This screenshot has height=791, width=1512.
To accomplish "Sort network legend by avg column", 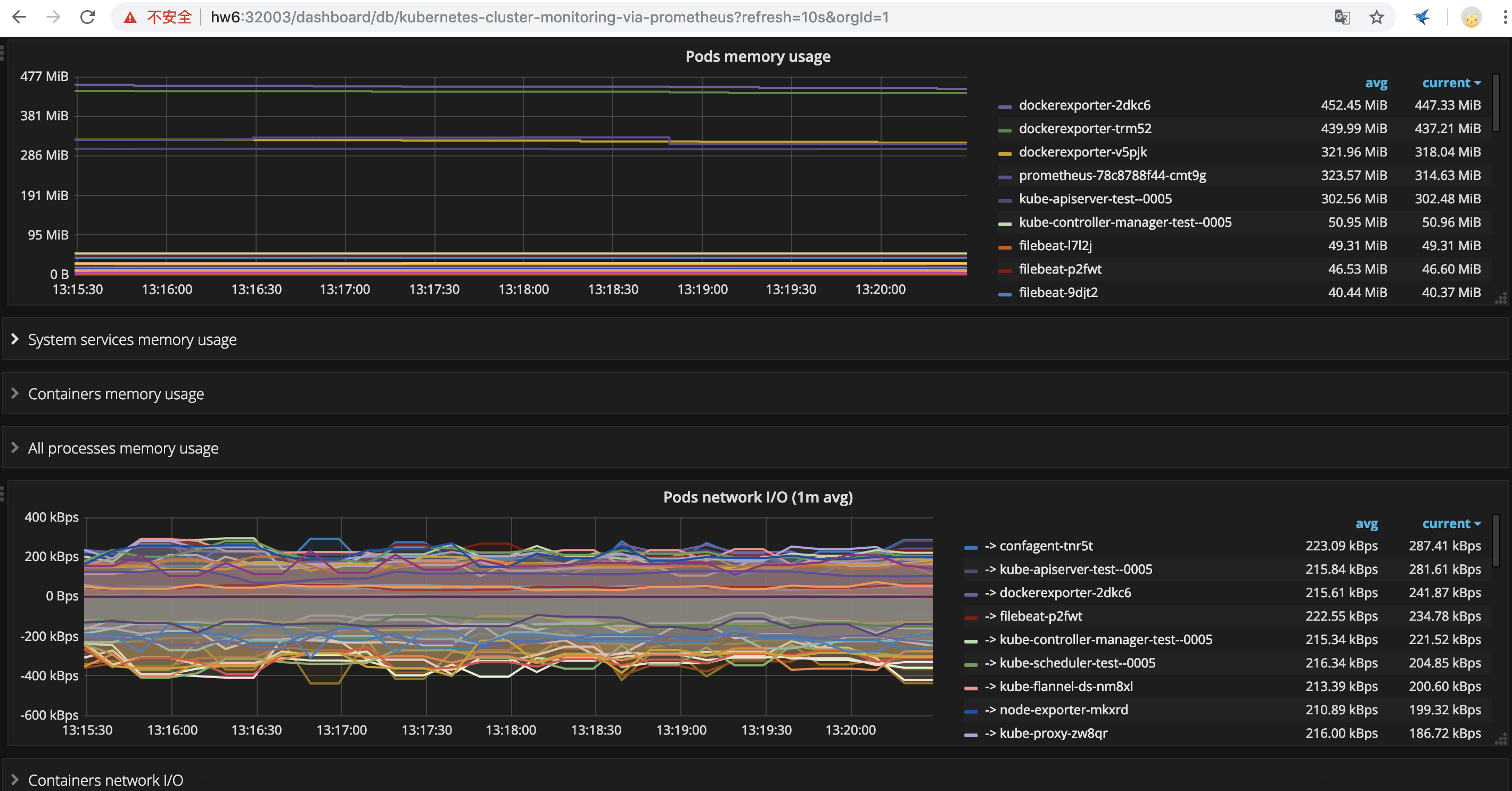I will point(1367,523).
